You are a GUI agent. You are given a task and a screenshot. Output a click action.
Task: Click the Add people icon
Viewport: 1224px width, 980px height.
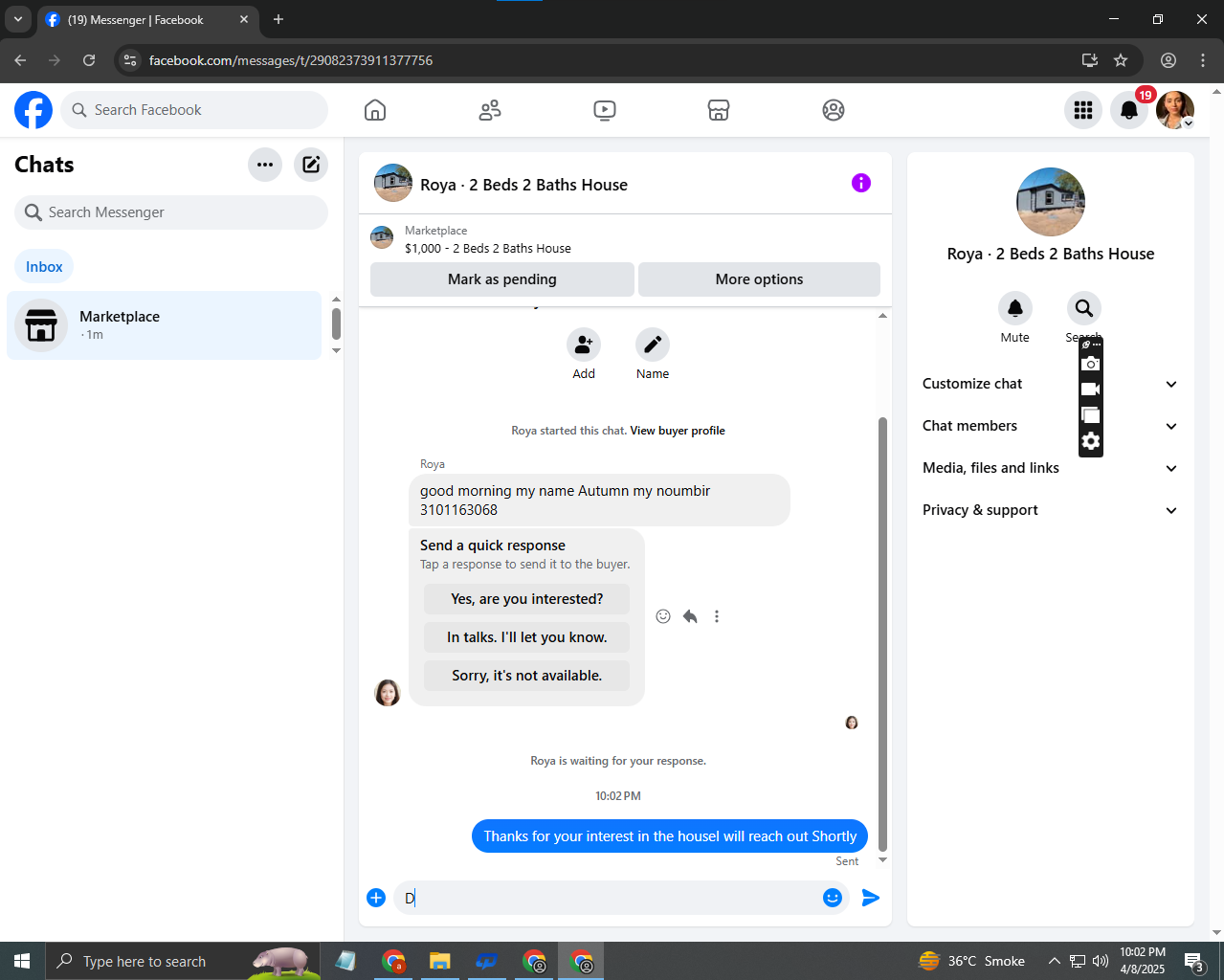(584, 345)
